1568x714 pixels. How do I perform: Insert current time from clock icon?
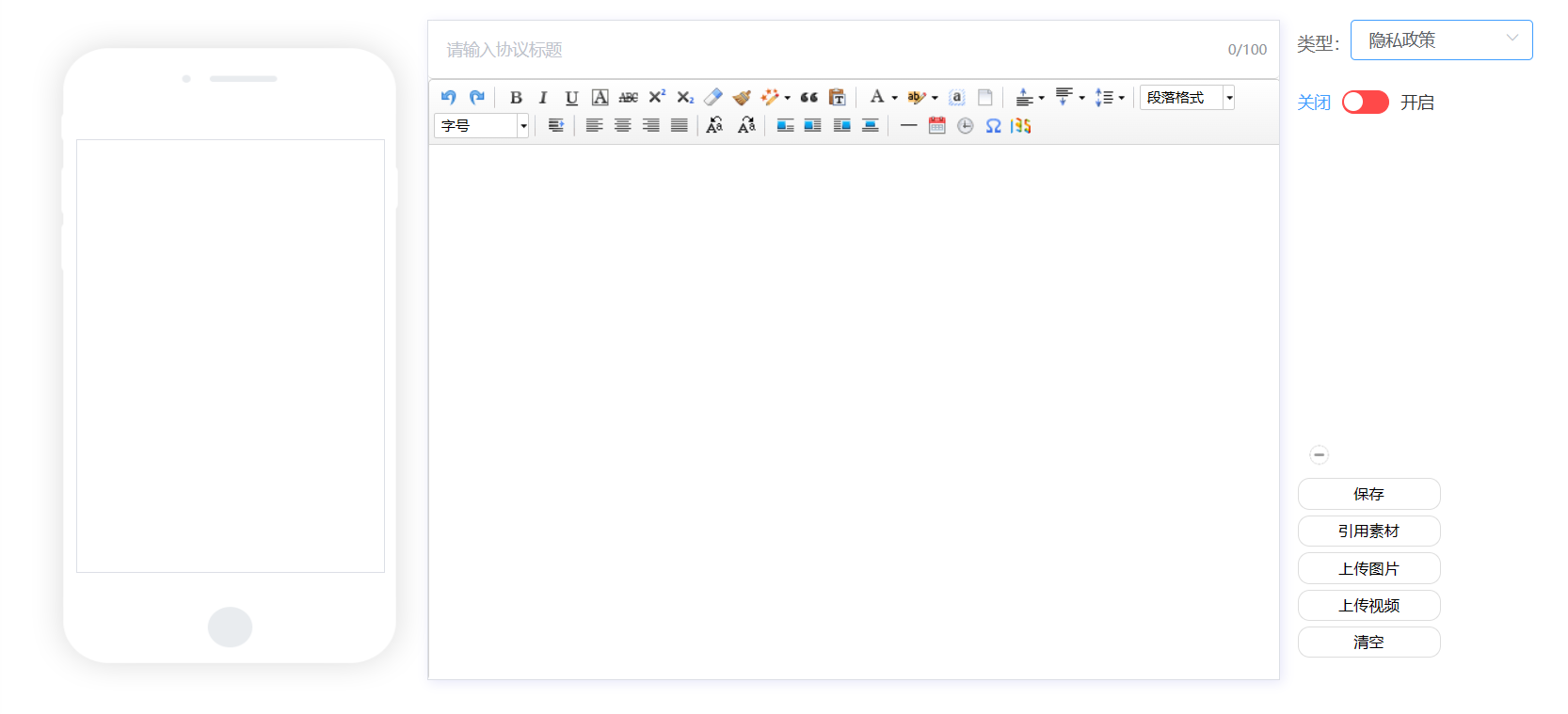pos(966,125)
